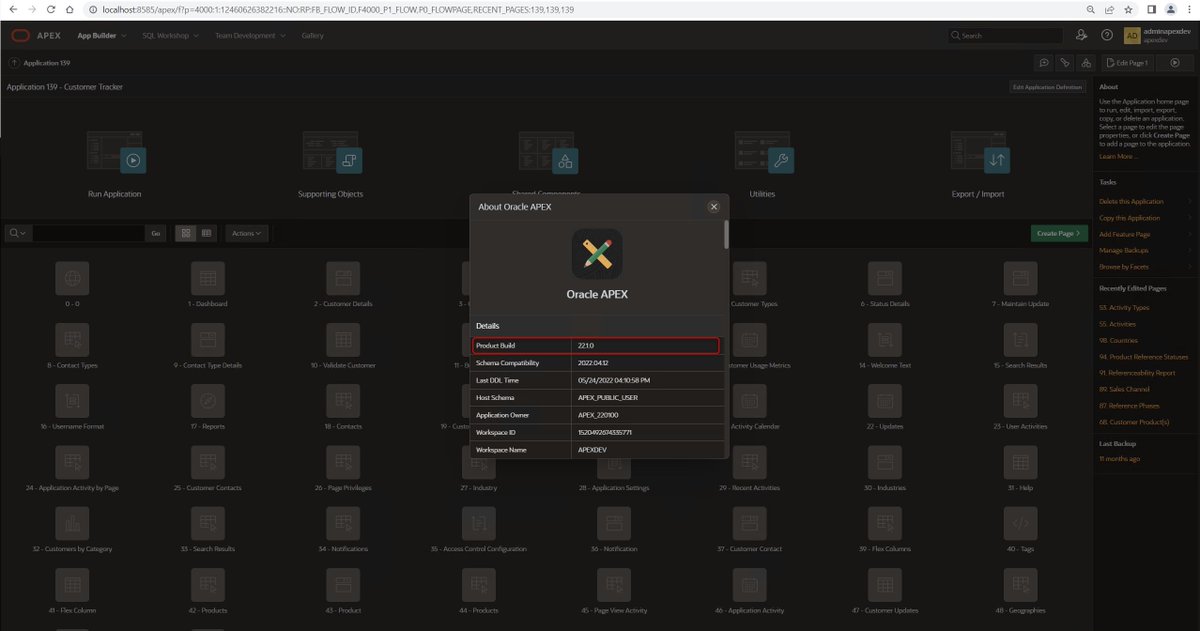Expand the Delete this Application task arrow
Viewport: 1200px width, 631px height.
(x=1190, y=201)
